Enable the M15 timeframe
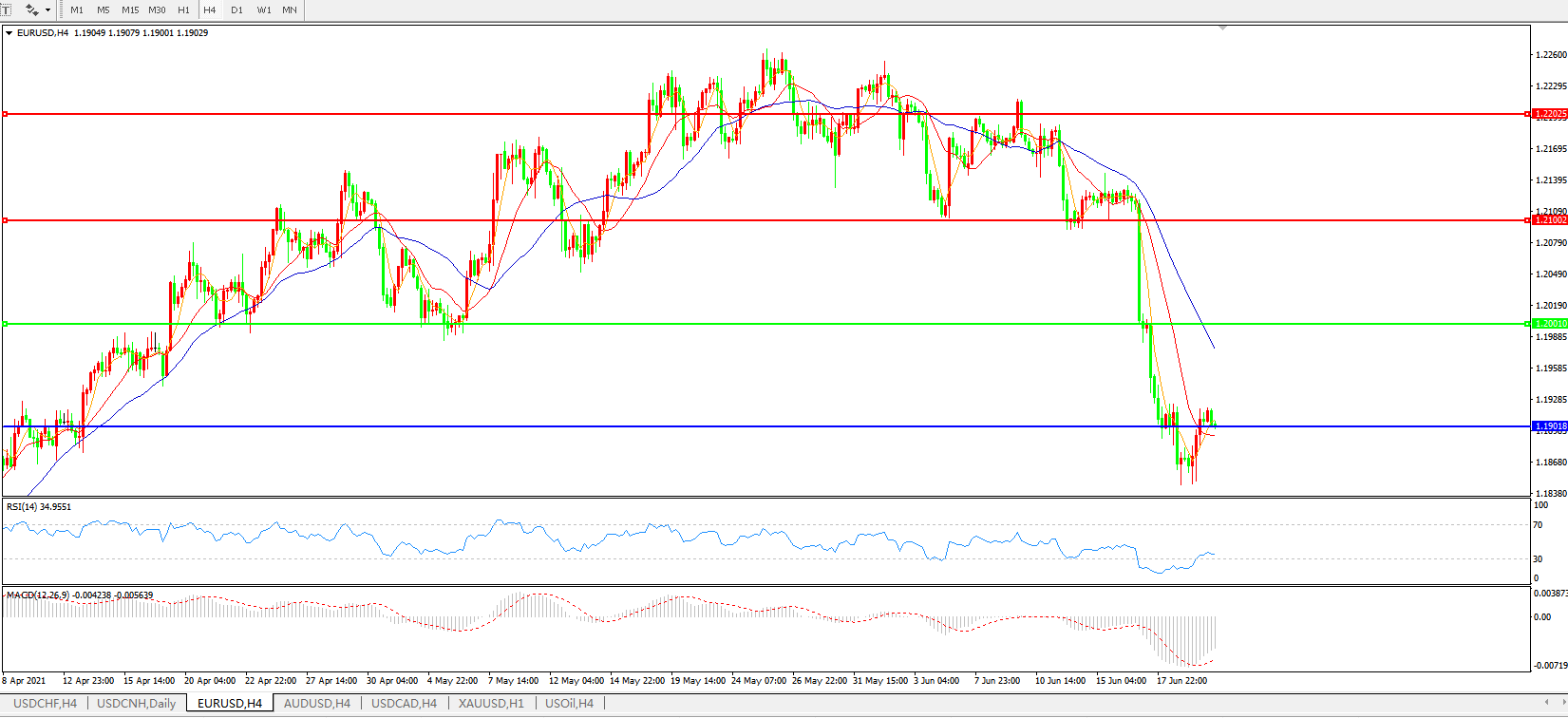This screenshot has width=1568, height=718. coord(130,9)
